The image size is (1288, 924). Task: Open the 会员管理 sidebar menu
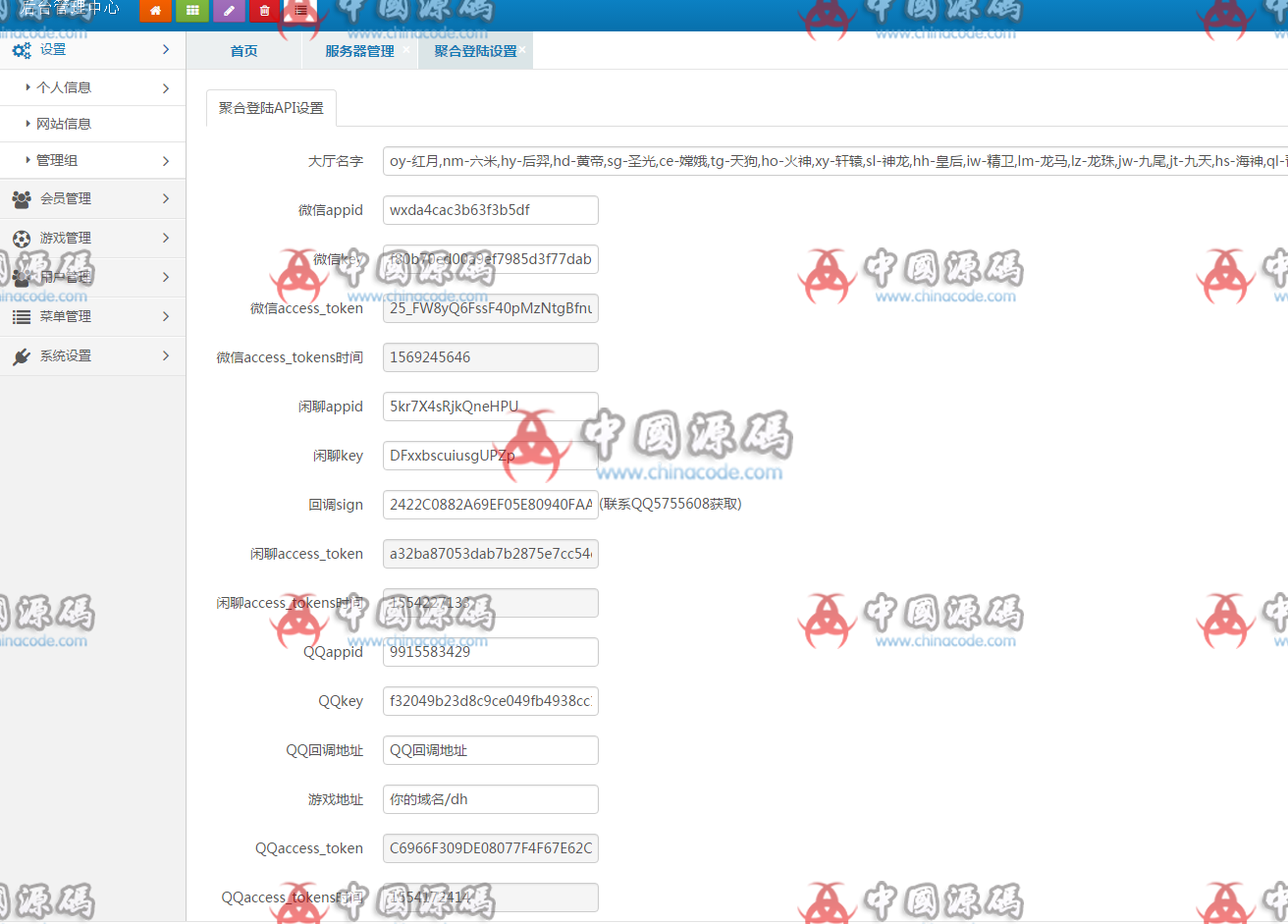(x=92, y=198)
